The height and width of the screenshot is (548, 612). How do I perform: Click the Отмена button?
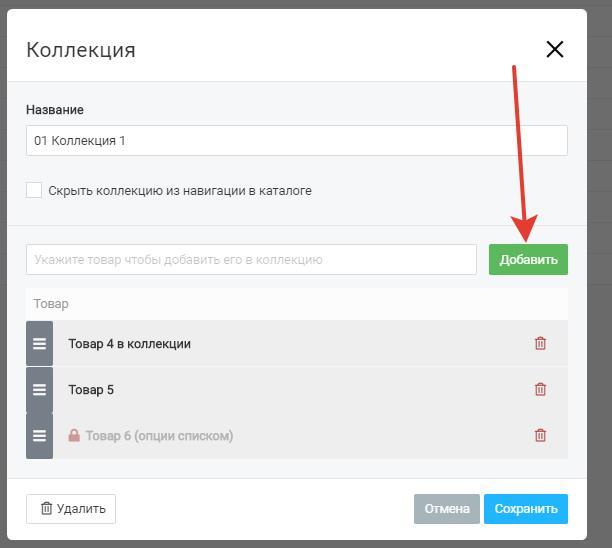coord(447,509)
